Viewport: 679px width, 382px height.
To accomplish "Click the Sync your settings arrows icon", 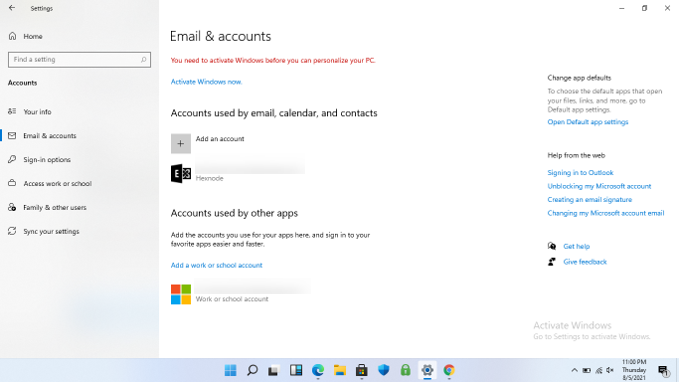I will [12, 231].
